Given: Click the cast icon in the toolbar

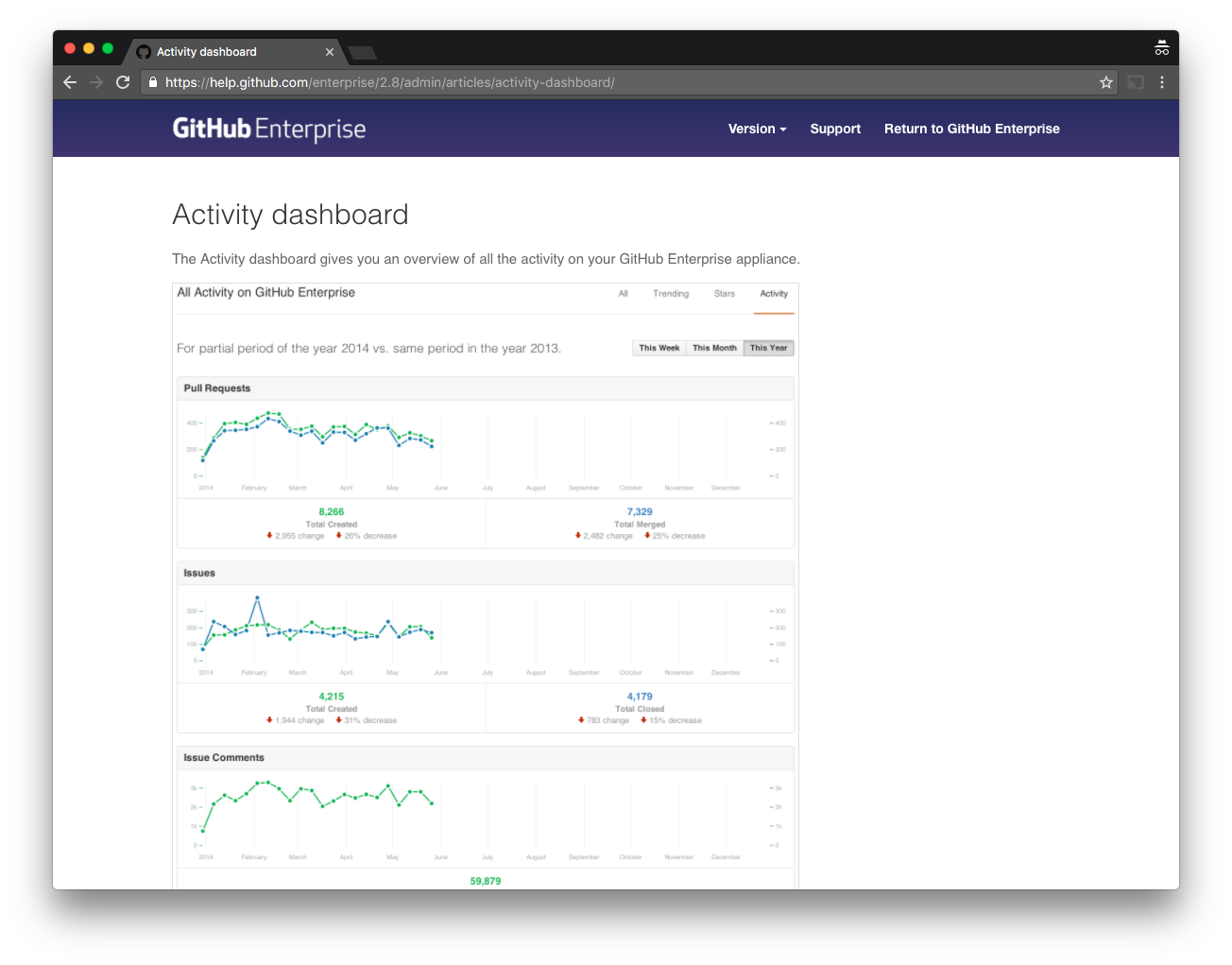Looking at the screenshot, I should (x=1136, y=82).
